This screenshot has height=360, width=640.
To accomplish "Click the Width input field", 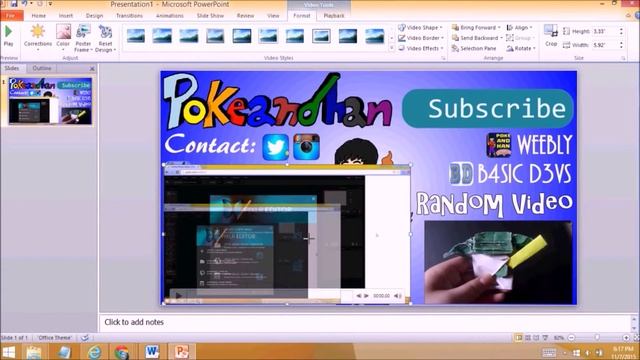I will point(605,45).
